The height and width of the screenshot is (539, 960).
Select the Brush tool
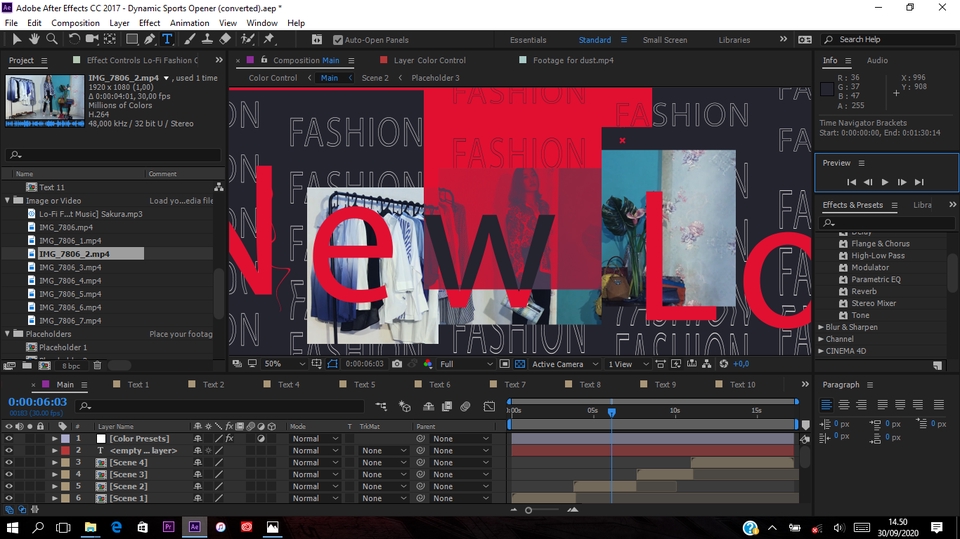click(x=190, y=39)
